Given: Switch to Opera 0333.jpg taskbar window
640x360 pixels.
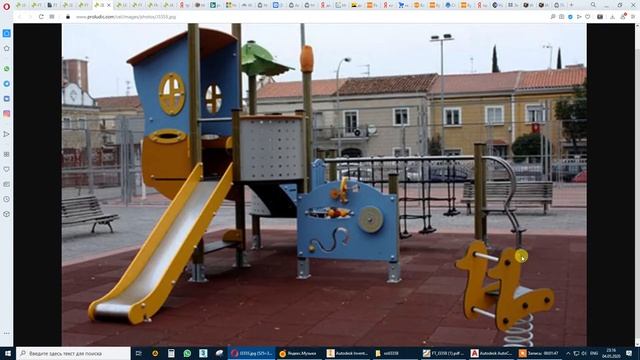Looking at the screenshot, I should click(x=251, y=353).
